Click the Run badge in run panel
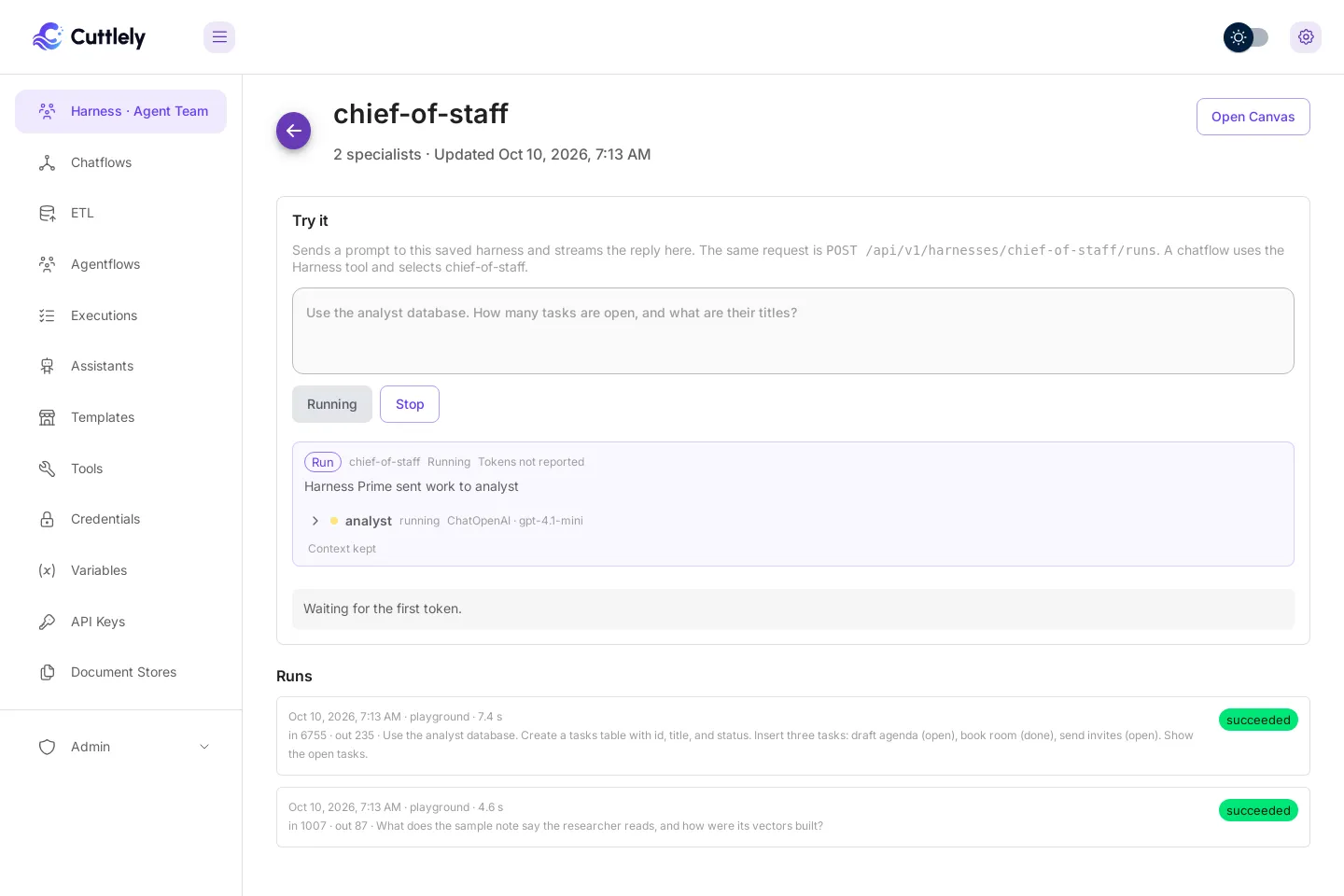The height and width of the screenshot is (896, 1344). click(323, 462)
